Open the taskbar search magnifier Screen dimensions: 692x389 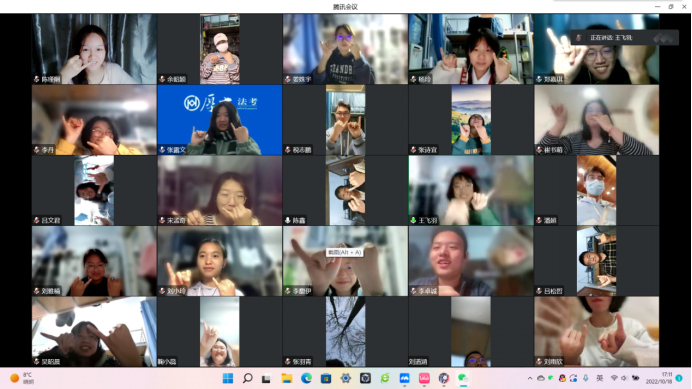tap(248, 378)
